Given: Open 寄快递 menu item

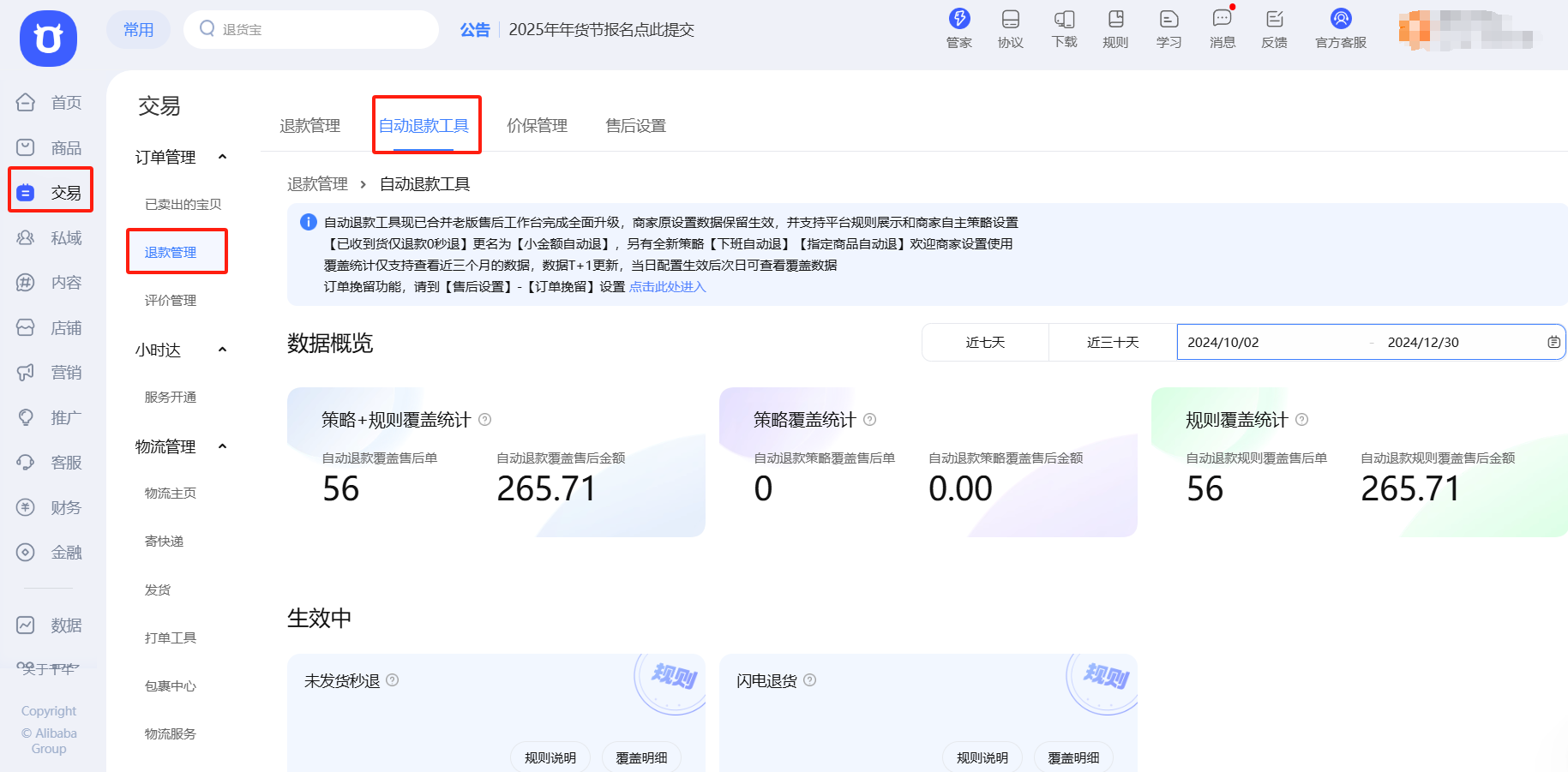Looking at the screenshot, I should tap(164, 541).
